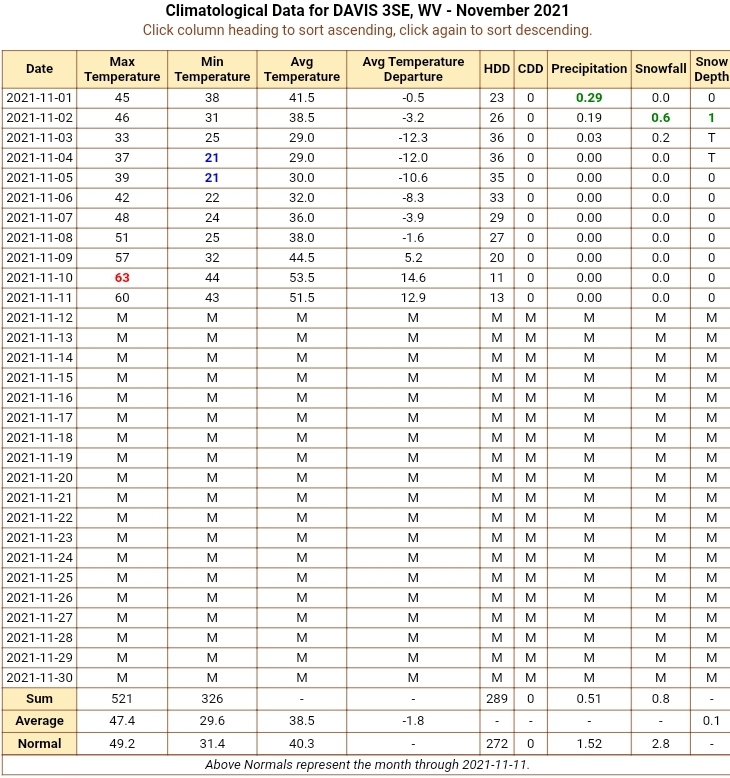Click Average departure value -1.8
The image size is (730, 778).
pyautogui.click(x=413, y=721)
